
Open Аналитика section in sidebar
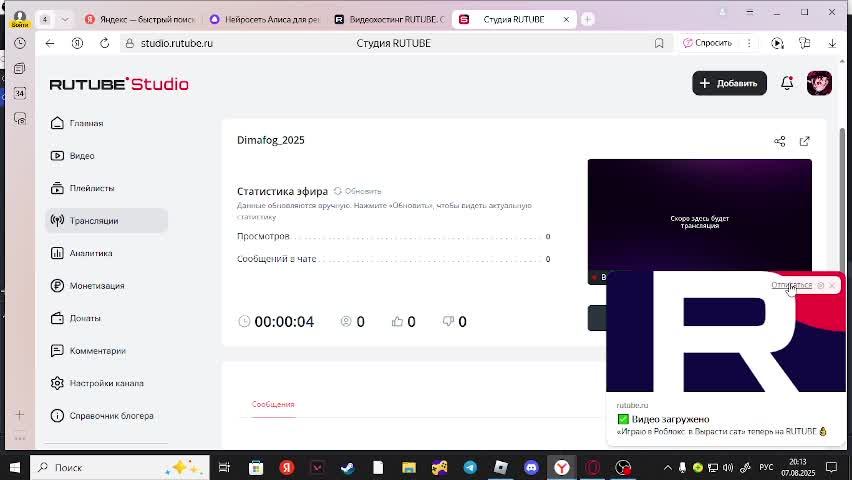[x=81, y=253]
